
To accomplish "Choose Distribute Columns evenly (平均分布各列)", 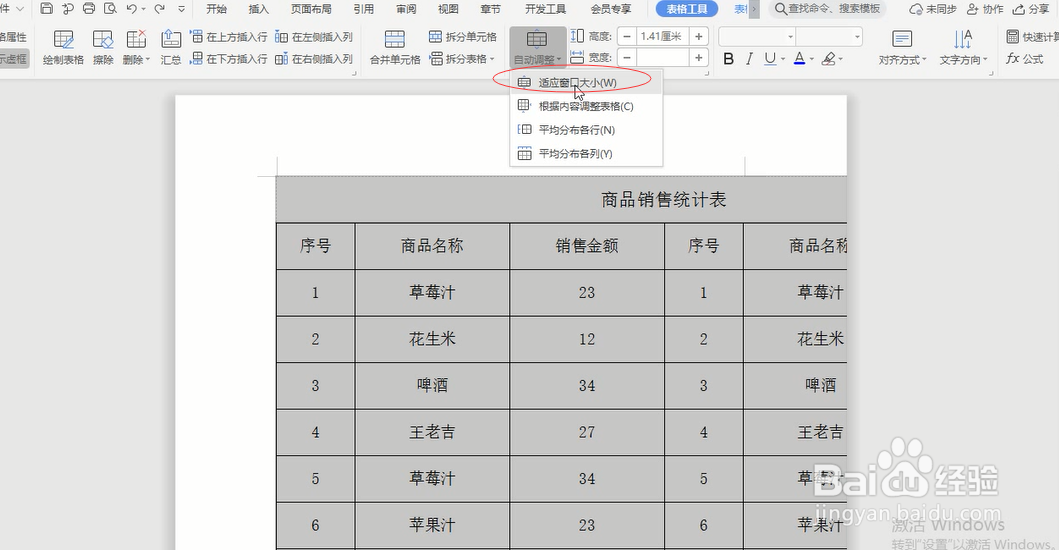I will [x=586, y=153].
